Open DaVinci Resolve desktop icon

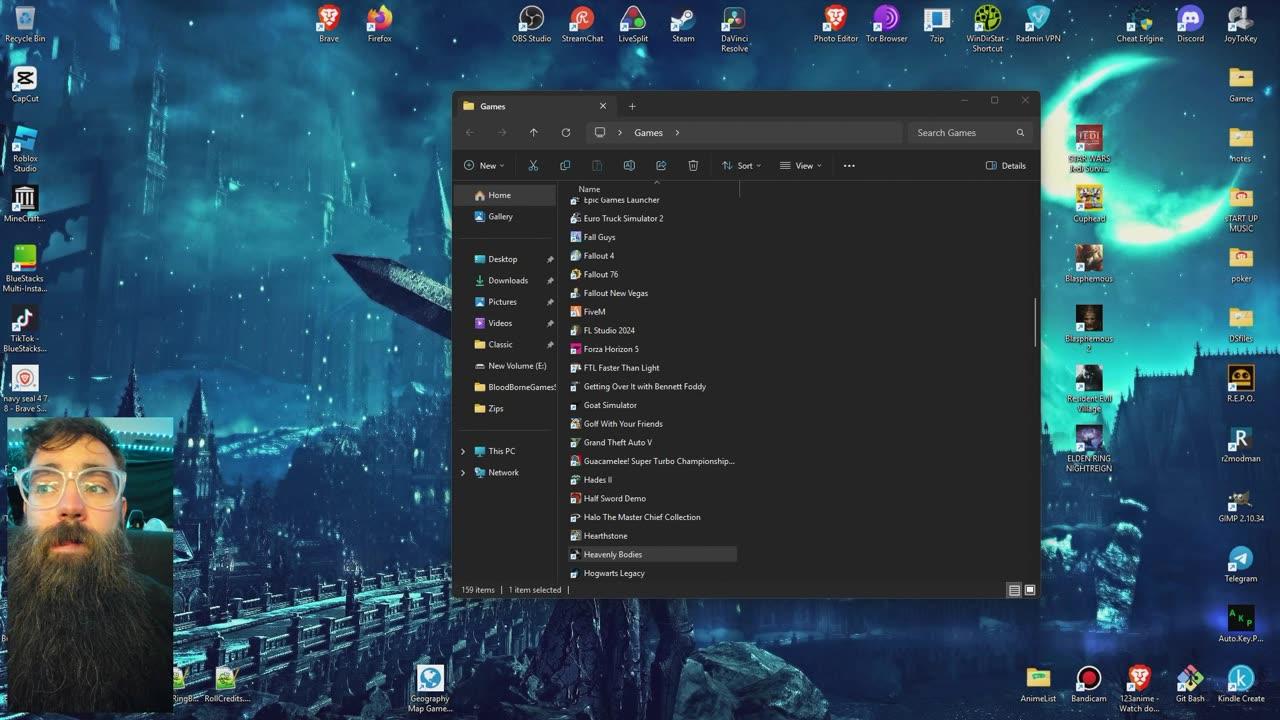pyautogui.click(x=734, y=29)
